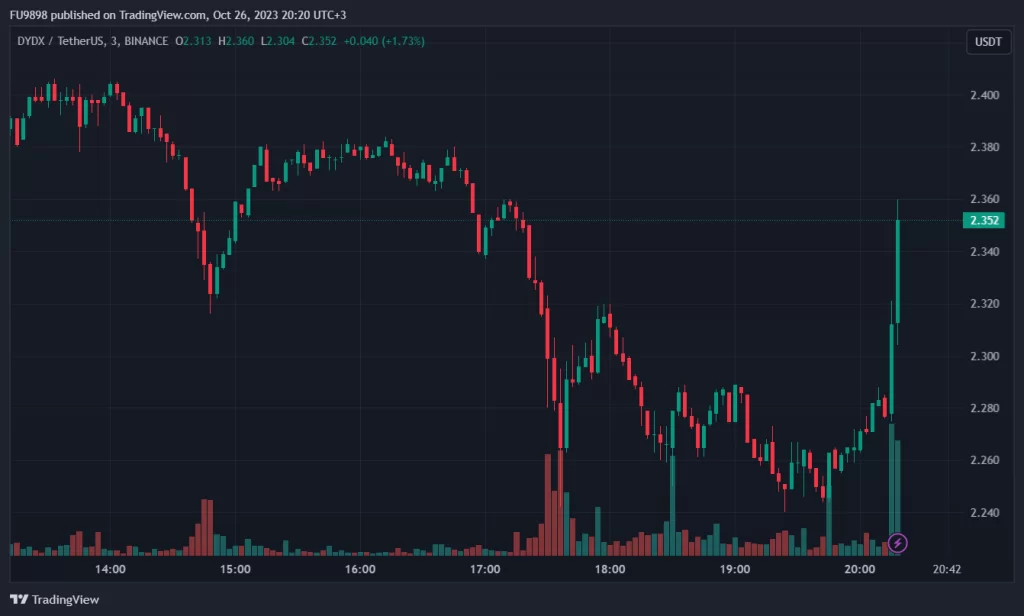Image resolution: width=1024 pixels, height=616 pixels.
Task: Click the 20:00 time axis label
Action: [859, 569]
